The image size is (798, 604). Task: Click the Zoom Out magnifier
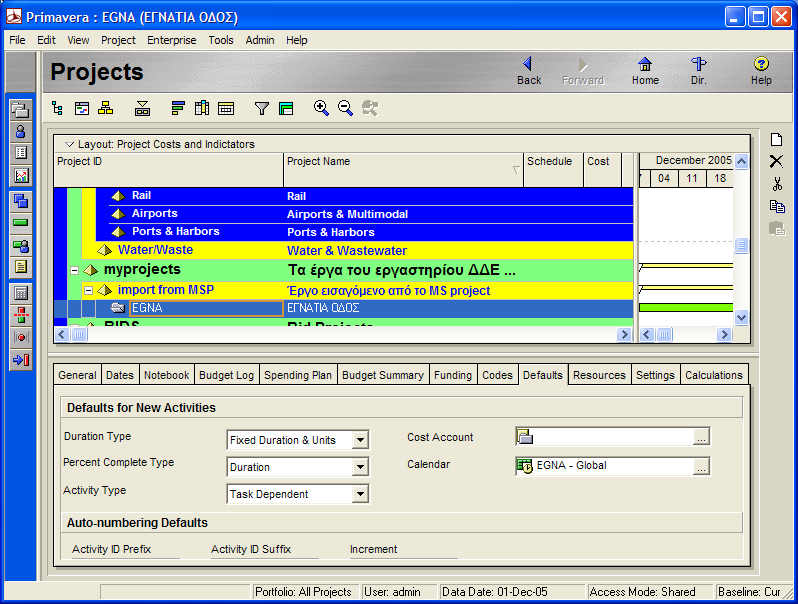[x=346, y=107]
